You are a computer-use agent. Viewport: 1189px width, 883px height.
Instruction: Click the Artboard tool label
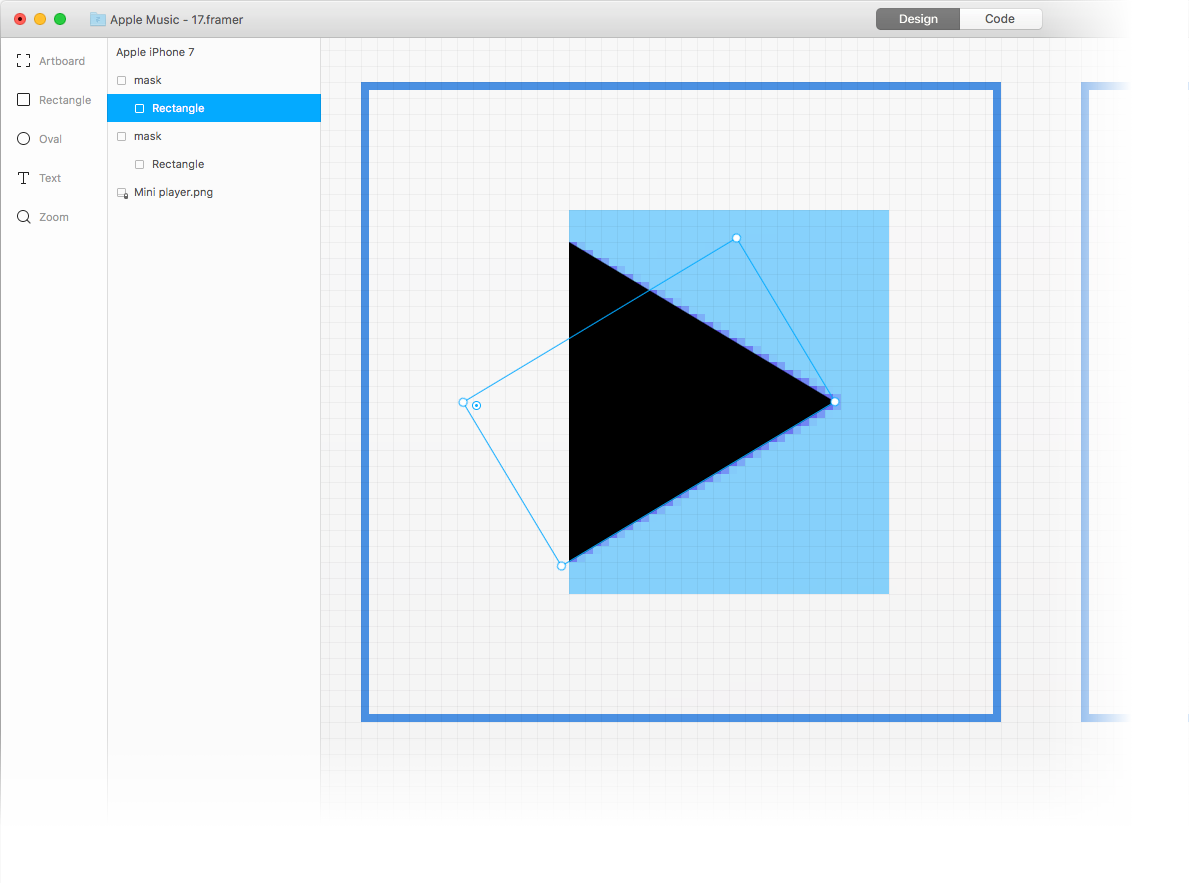click(62, 61)
